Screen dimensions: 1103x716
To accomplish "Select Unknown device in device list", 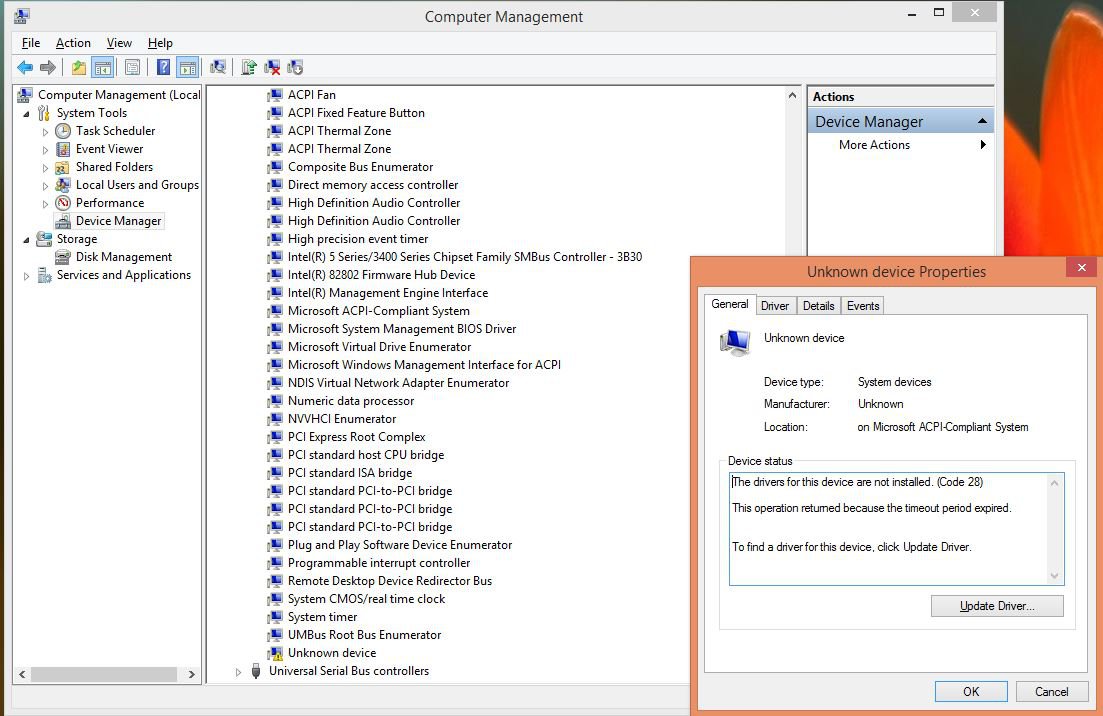I will coord(331,653).
